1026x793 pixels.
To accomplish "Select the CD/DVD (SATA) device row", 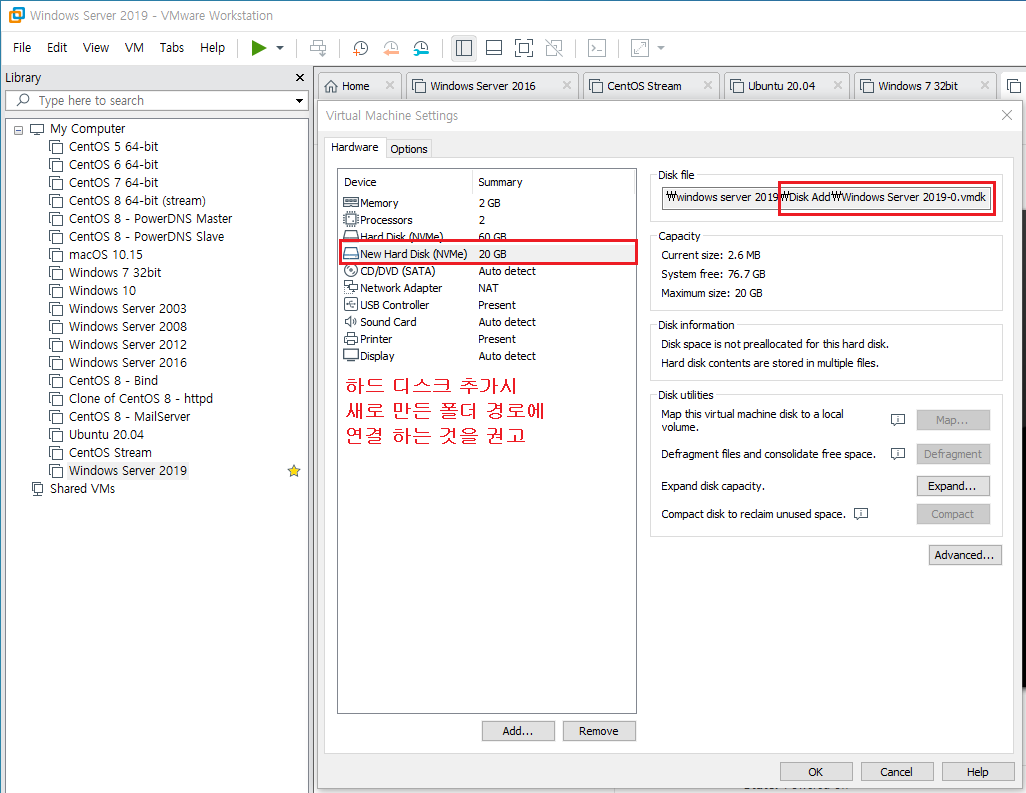I will coord(488,271).
